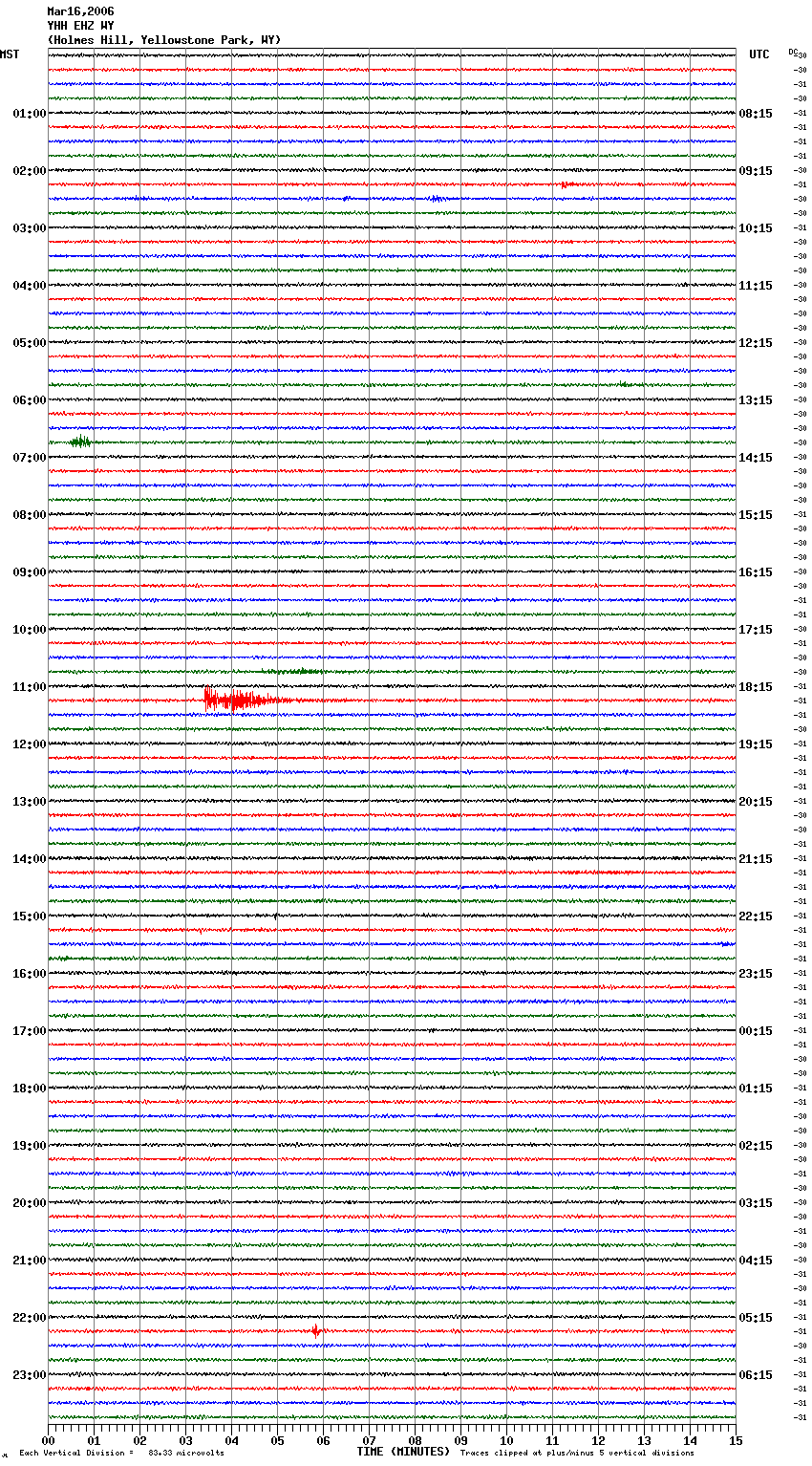812x1466 pixels.
Task: Click the 10:15 UTC time label
Action: 756,228
